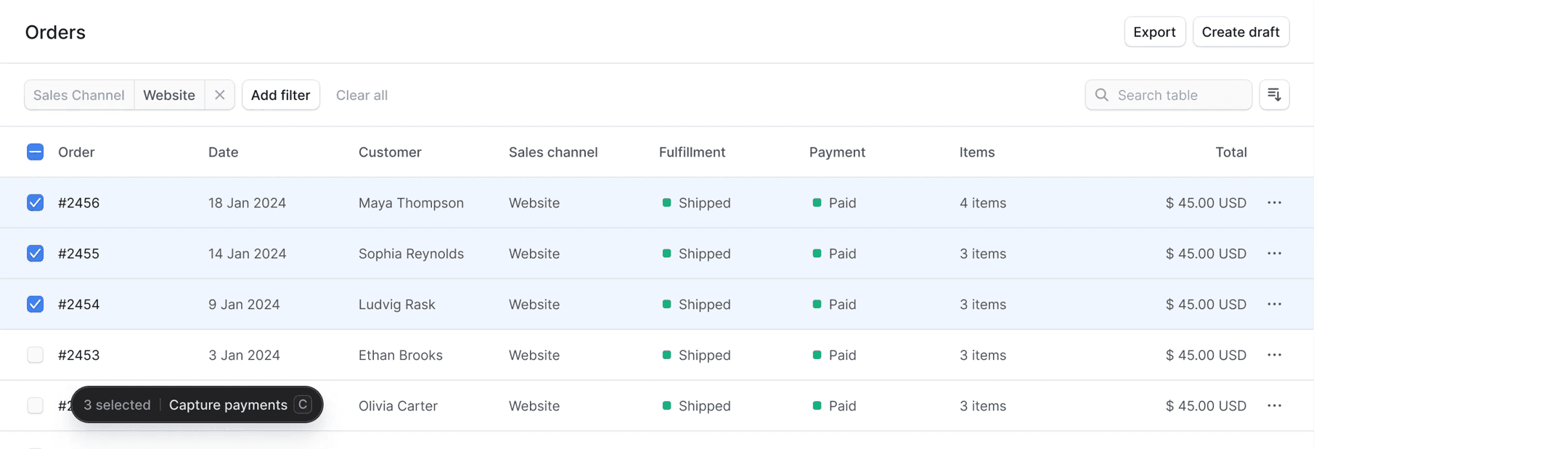Image resolution: width=1568 pixels, height=449 pixels.
Task: Open order #2456
Action: pyautogui.click(x=78, y=203)
